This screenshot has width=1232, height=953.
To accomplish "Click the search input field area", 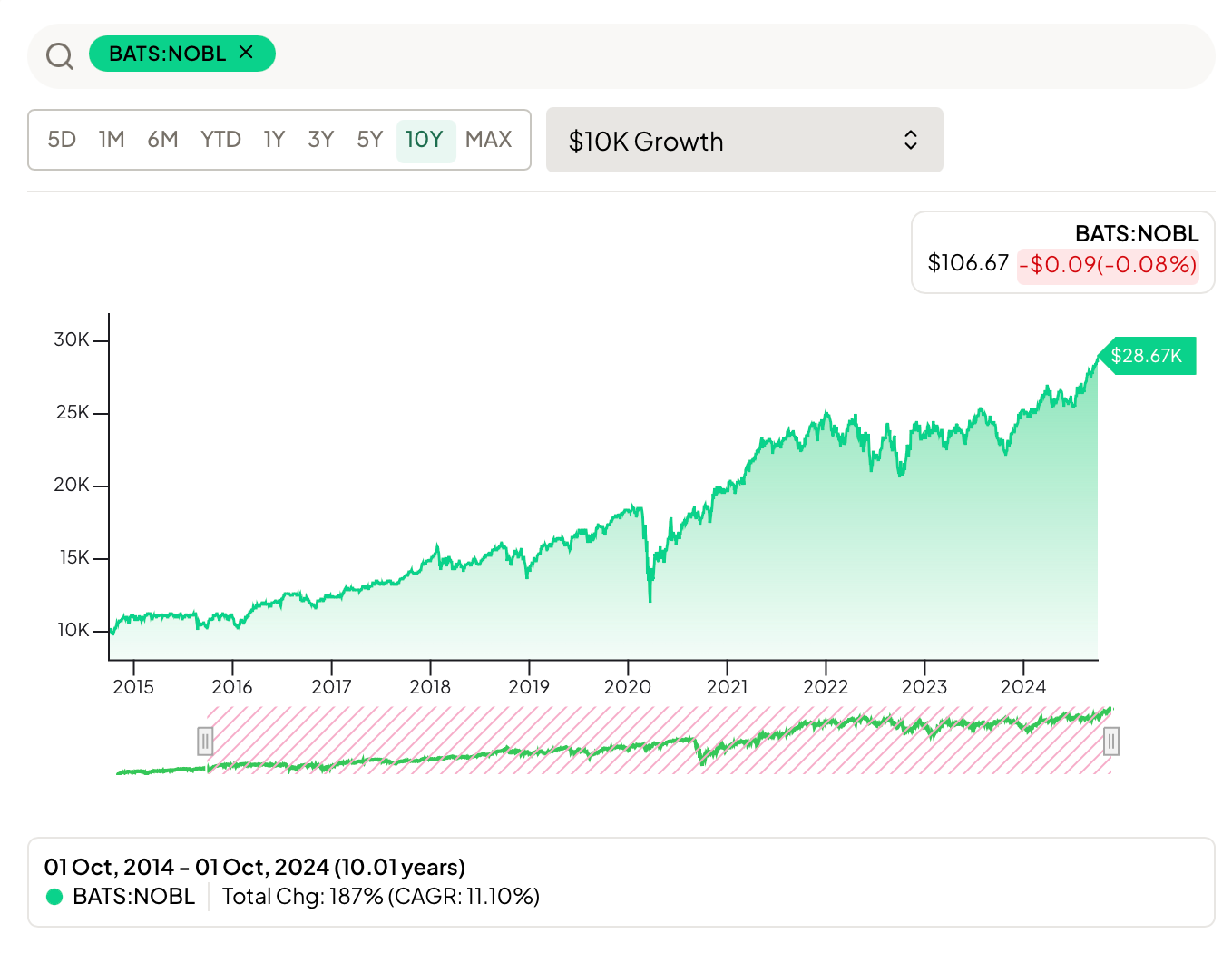I will [x=726, y=56].
